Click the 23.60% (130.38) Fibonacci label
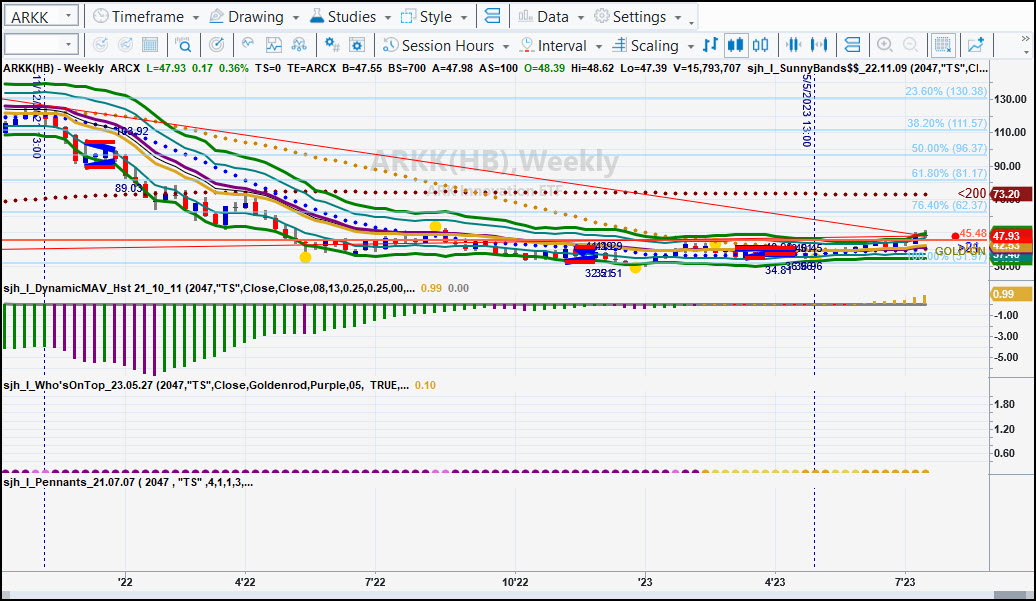 coord(946,91)
